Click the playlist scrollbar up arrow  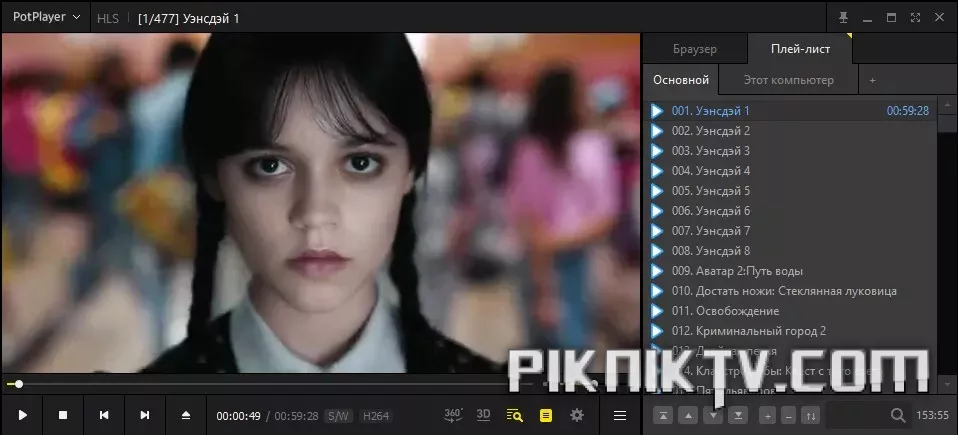[x=947, y=104]
